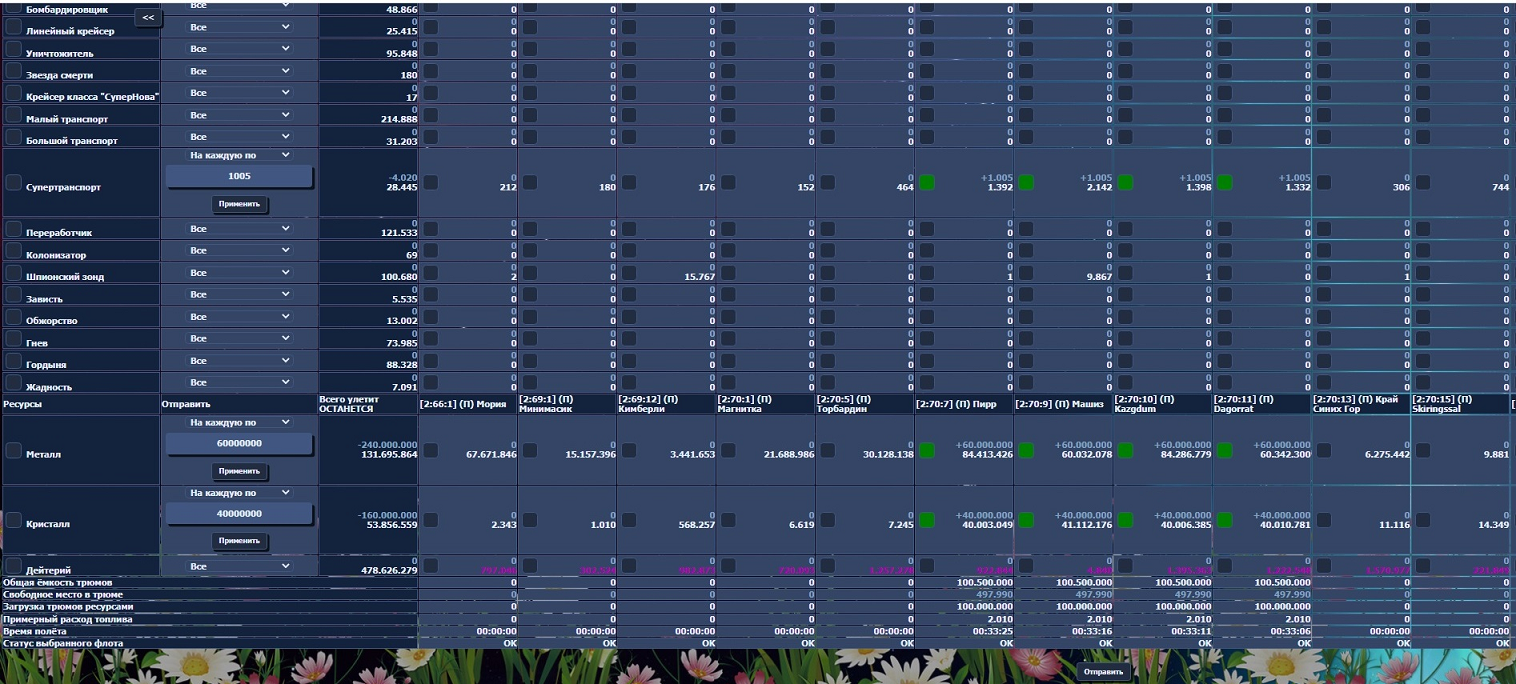The width and height of the screenshot is (1516, 684).
Task: Click the [2:70:7] Пирр column header
Action: pyautogui.click(x=963, y=404)
